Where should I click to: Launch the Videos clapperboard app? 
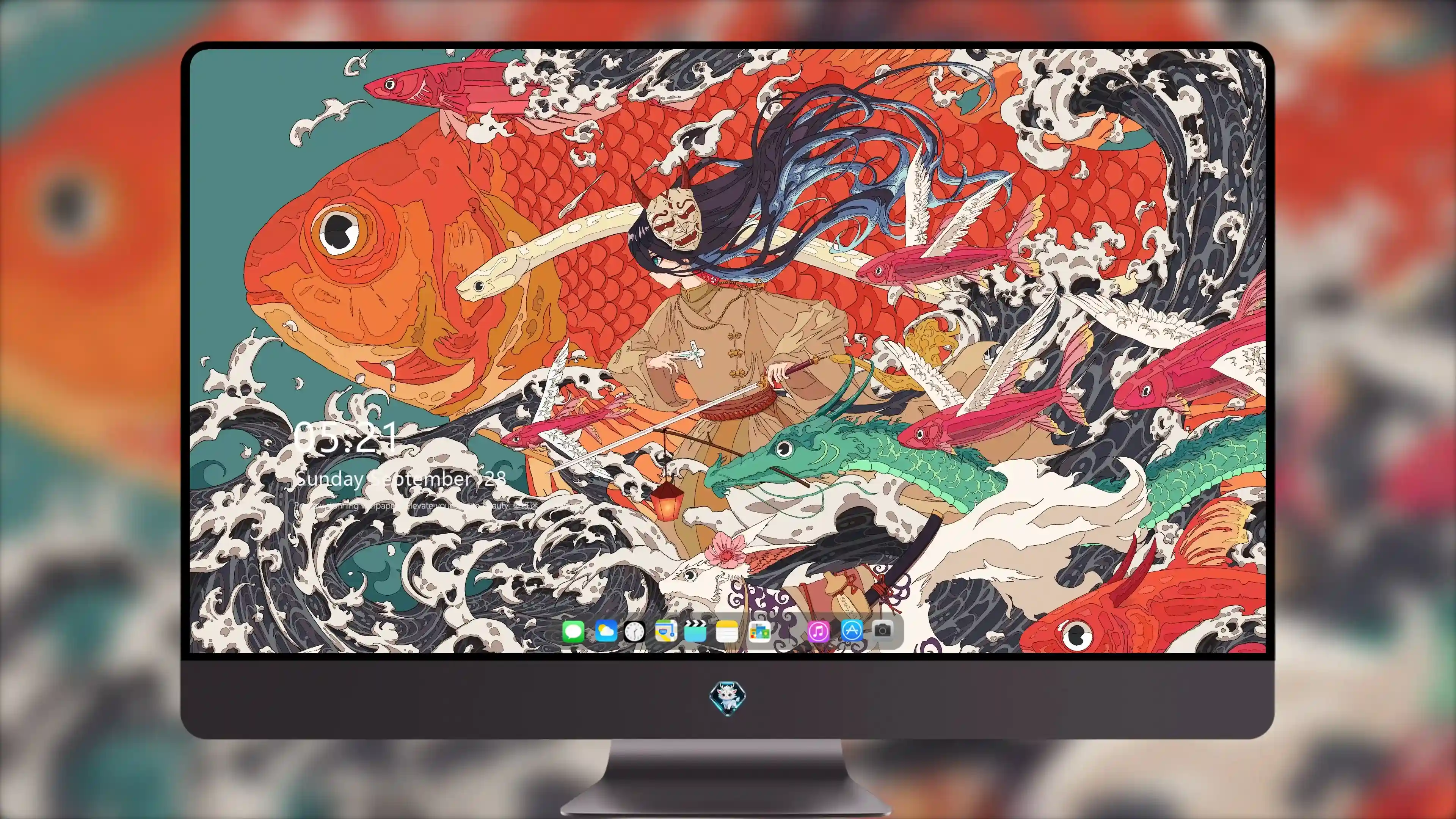click(x=695, y=631)
